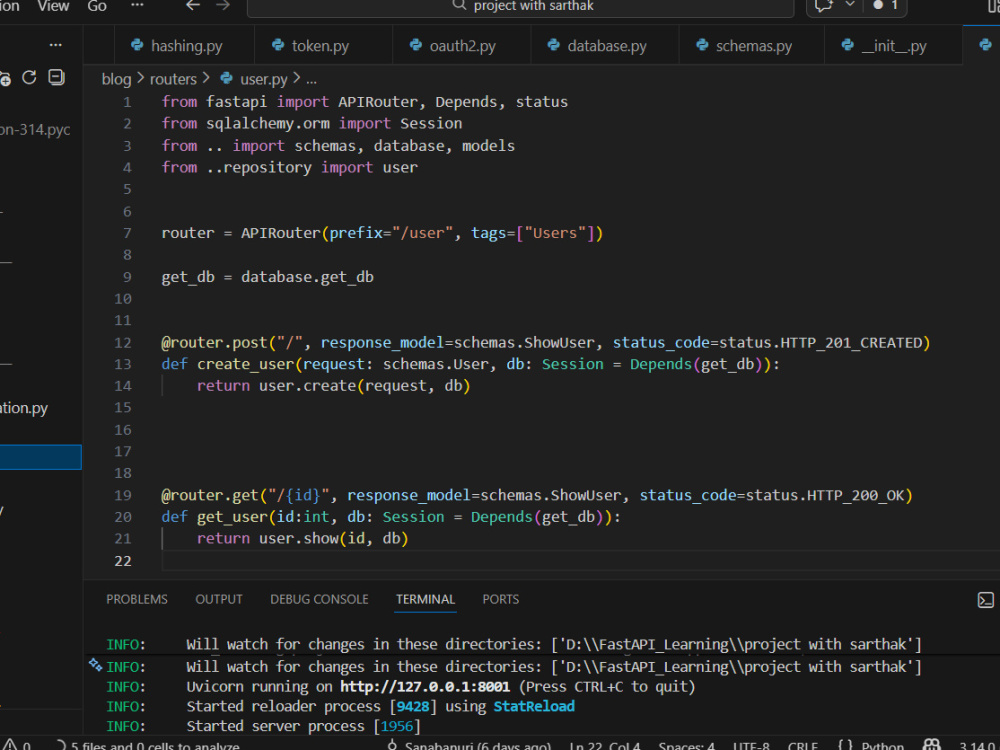The image size is (1000, 750).
Task: Open the git blame 'Sanabapuri (6 days ago)' status
Action: [469, 745]
